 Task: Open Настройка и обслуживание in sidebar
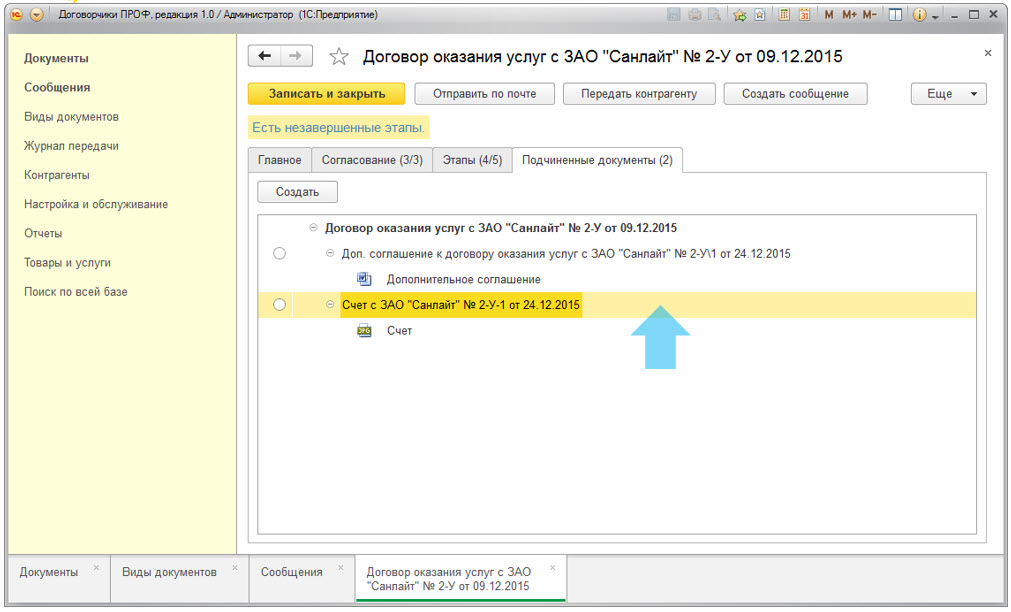point(96,204)
